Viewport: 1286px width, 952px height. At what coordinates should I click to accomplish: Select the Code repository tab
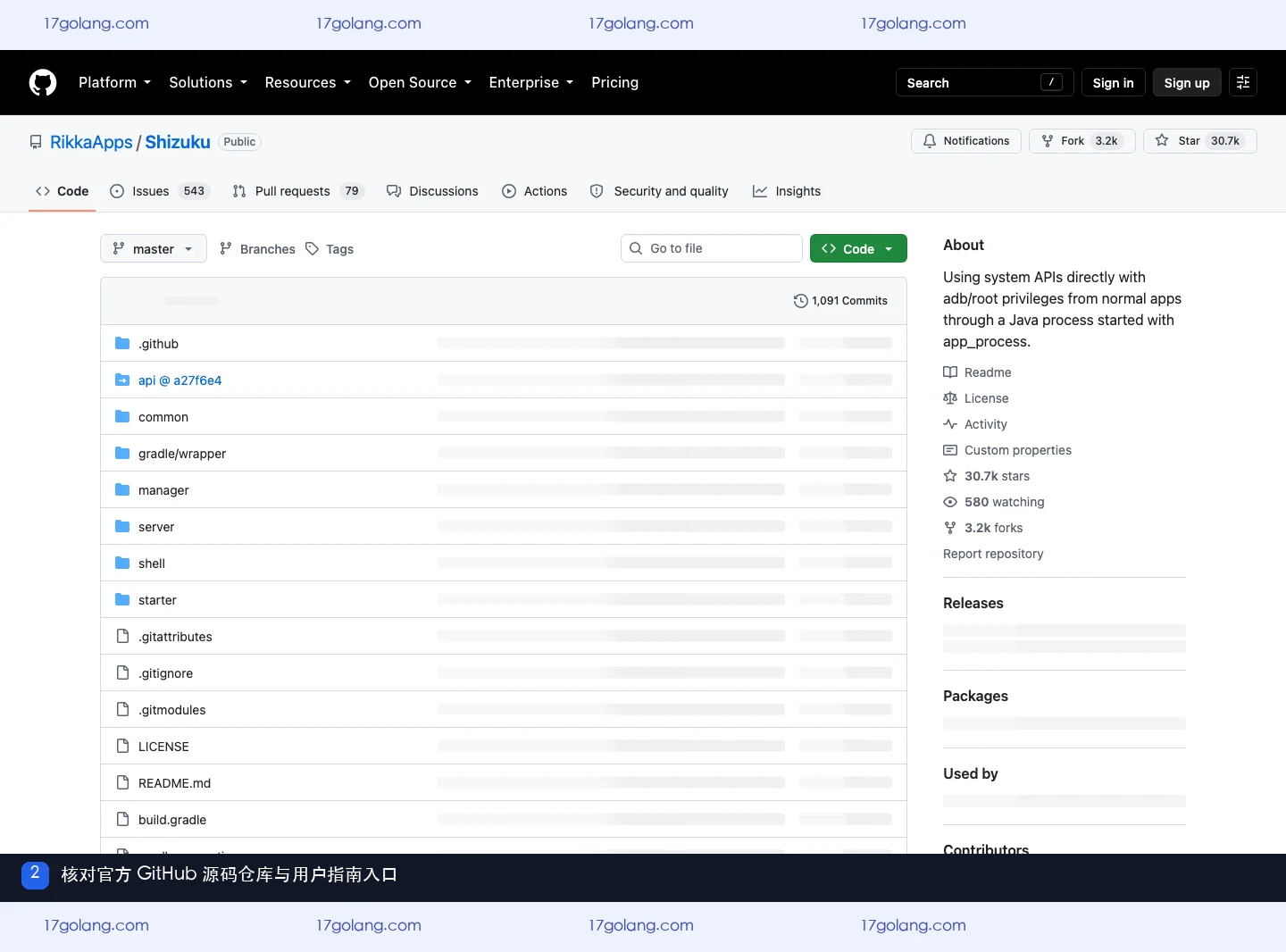coord(62,191)
